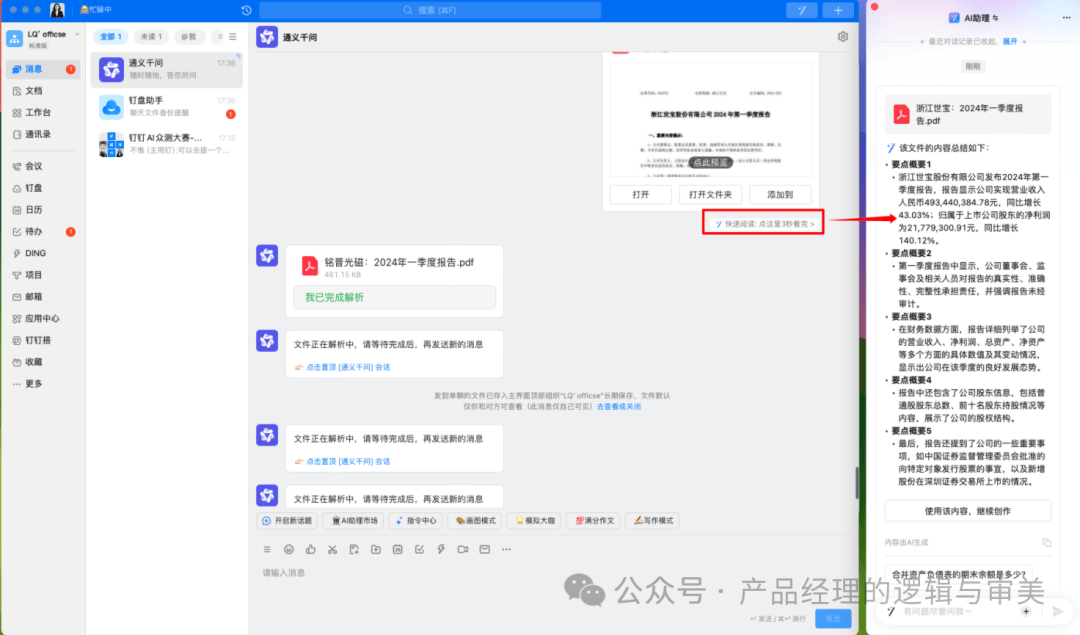
Task: Open 钉钉搭 in the sidebar
Action: coord(32,340)
